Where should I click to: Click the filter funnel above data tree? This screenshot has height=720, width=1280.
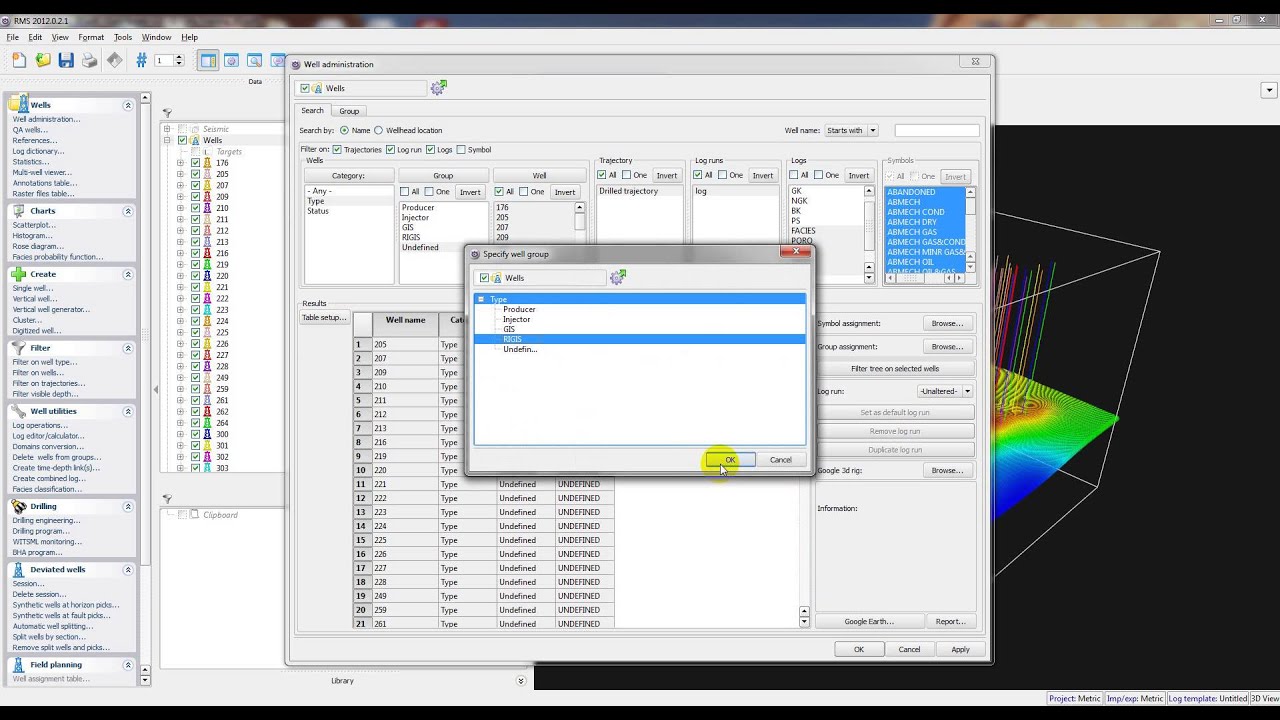pos(167,113)
